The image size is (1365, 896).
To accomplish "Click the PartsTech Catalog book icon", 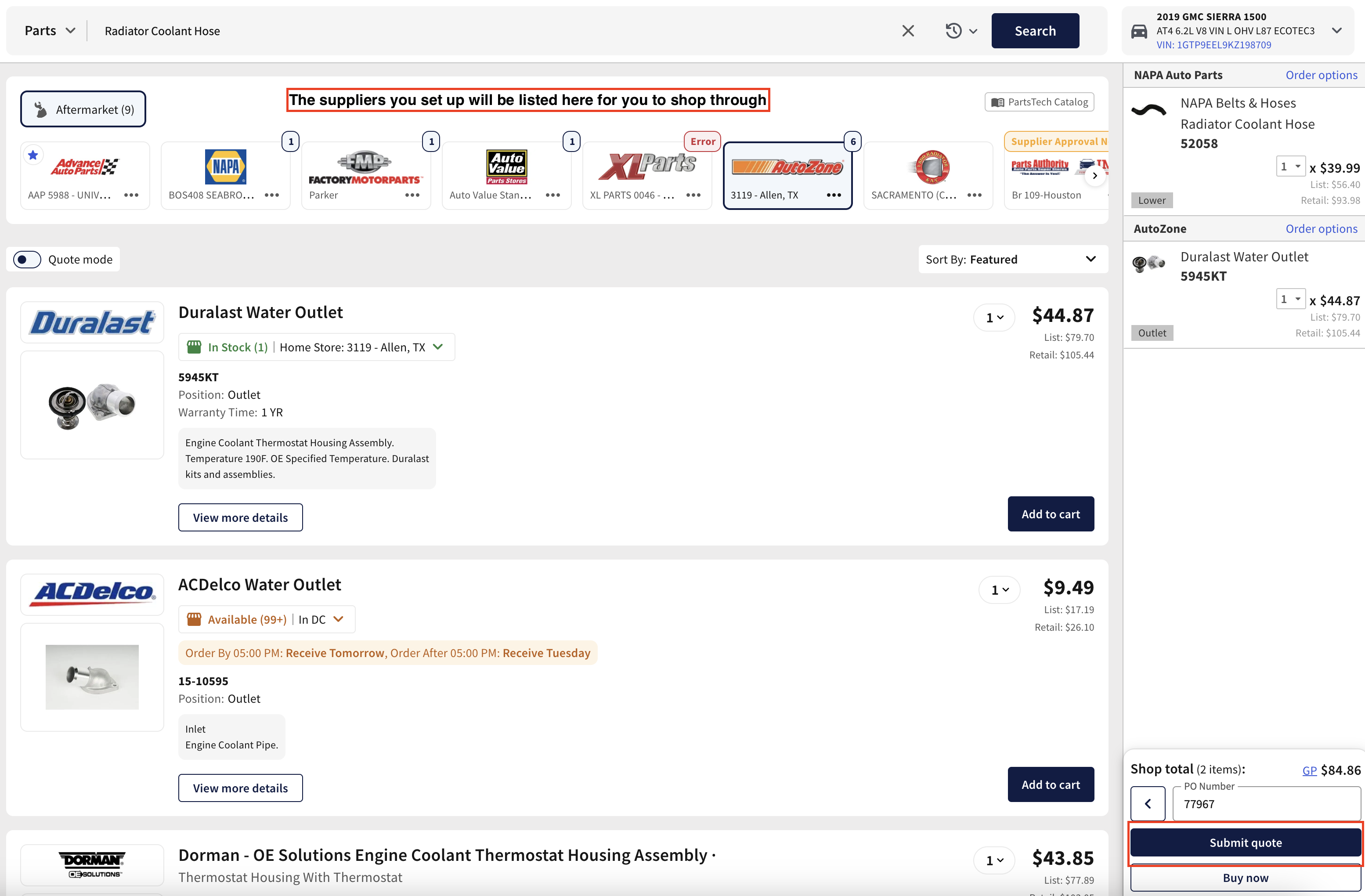I will coord(998,102).
